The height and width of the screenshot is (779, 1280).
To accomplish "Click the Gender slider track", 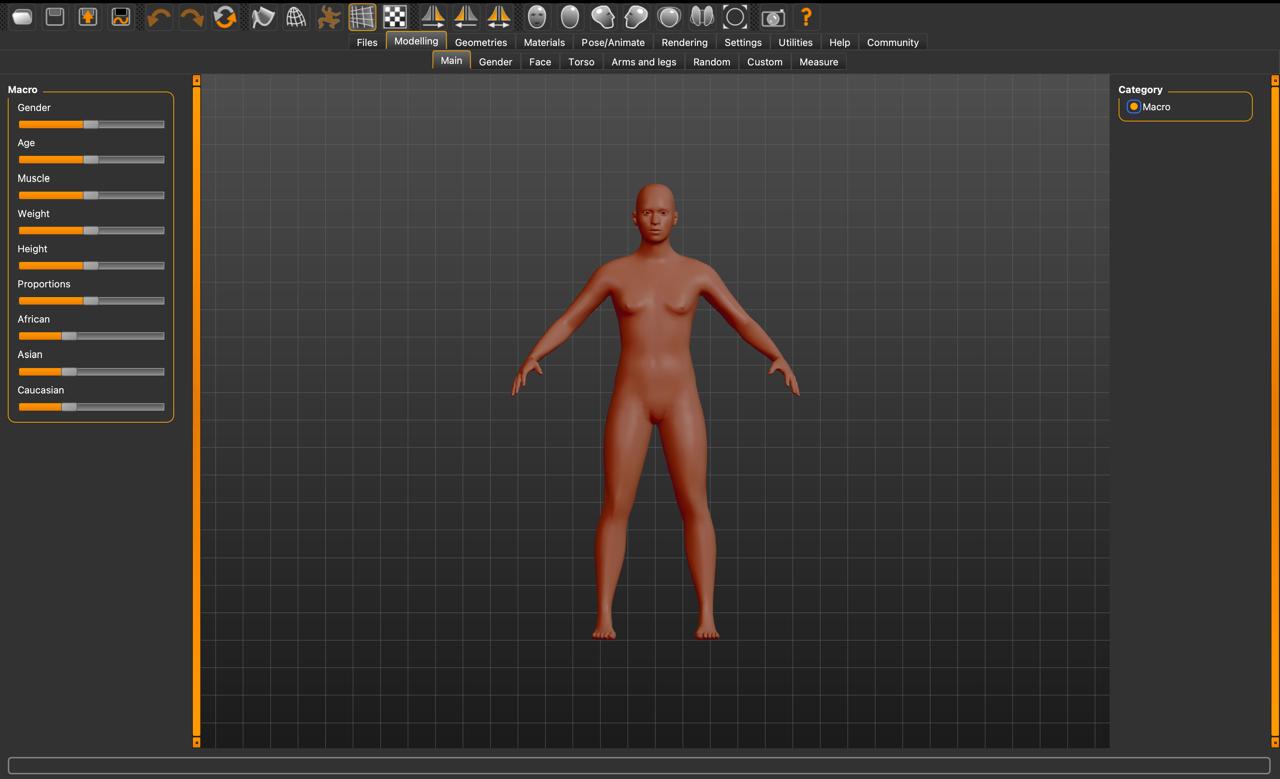I will pyautogui.click(x=91, y=124).
